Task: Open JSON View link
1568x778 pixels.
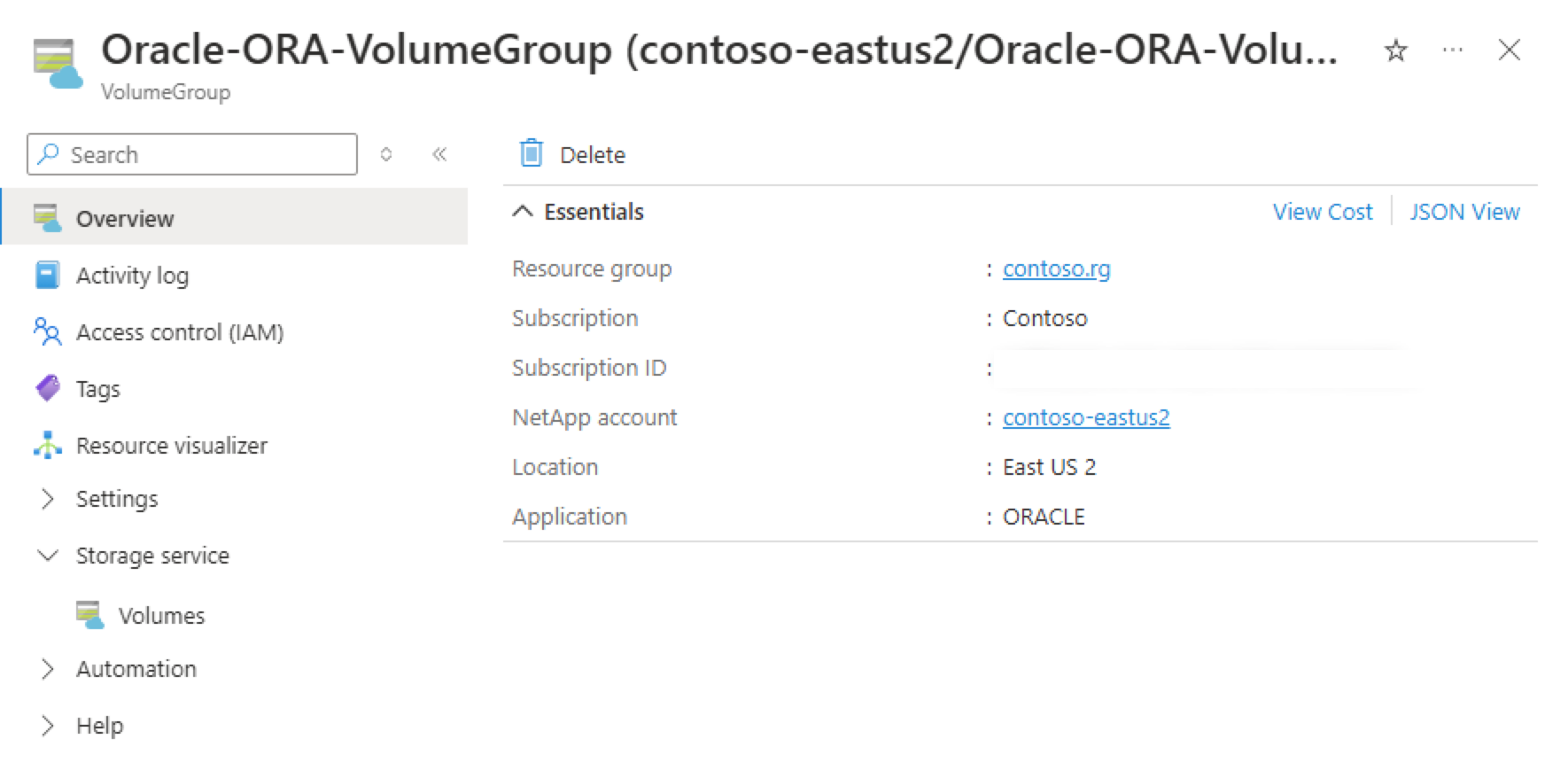Action: (1465, 212)
